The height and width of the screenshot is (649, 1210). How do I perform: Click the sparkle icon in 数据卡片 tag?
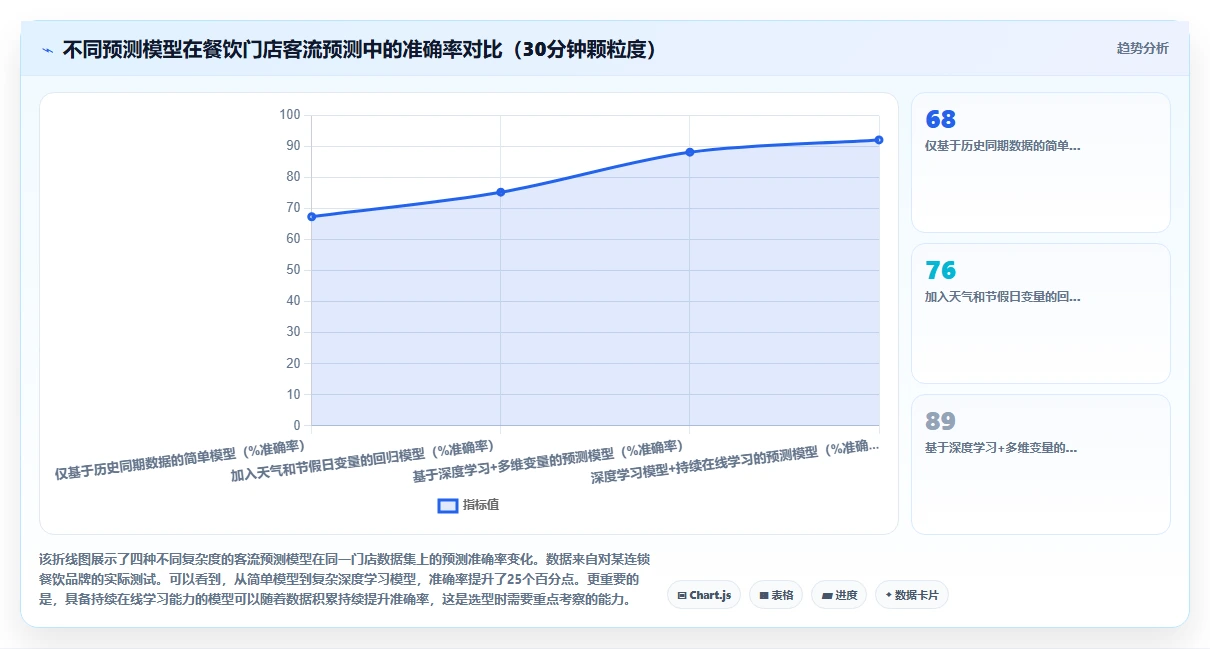click(888, 595)
